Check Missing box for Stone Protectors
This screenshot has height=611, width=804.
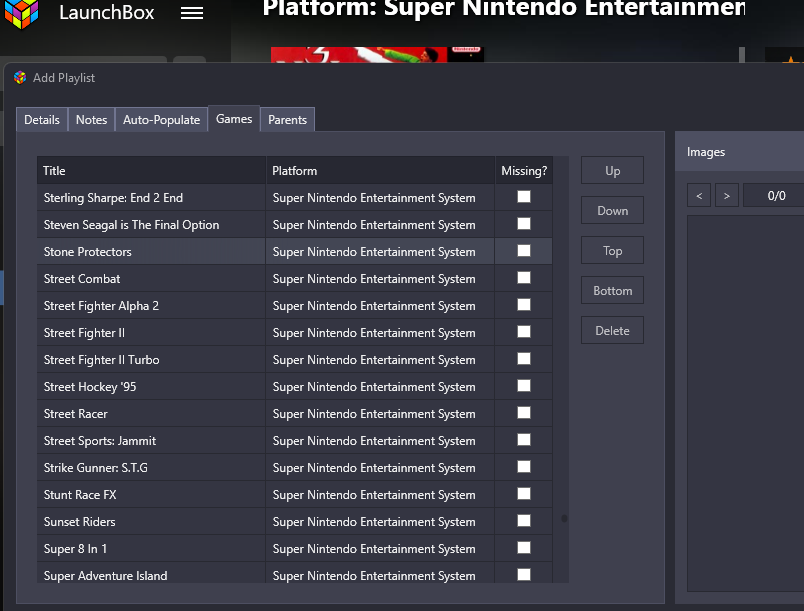click(524, 251)
